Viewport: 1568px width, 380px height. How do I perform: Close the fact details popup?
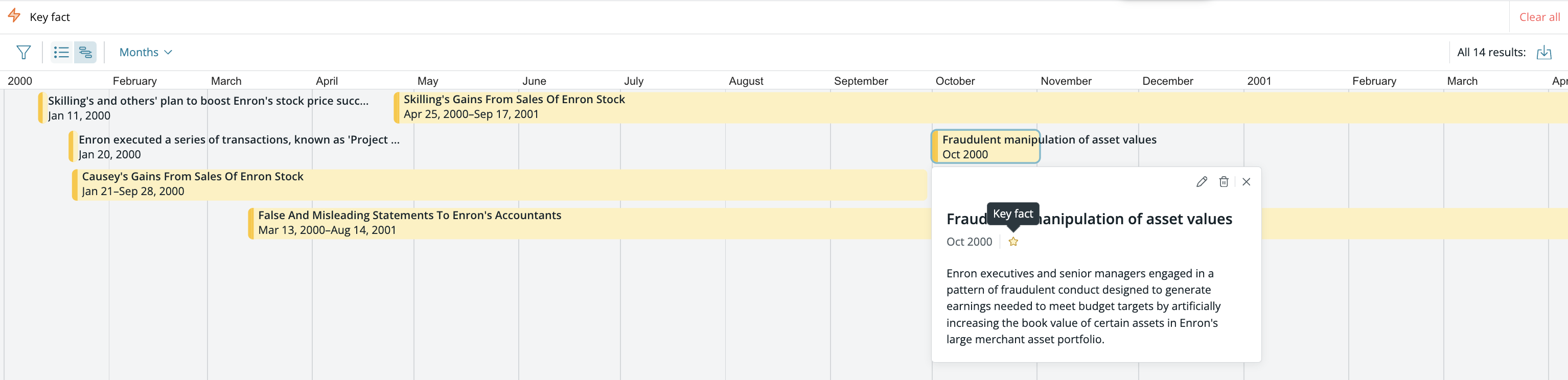click(1246, 182)
